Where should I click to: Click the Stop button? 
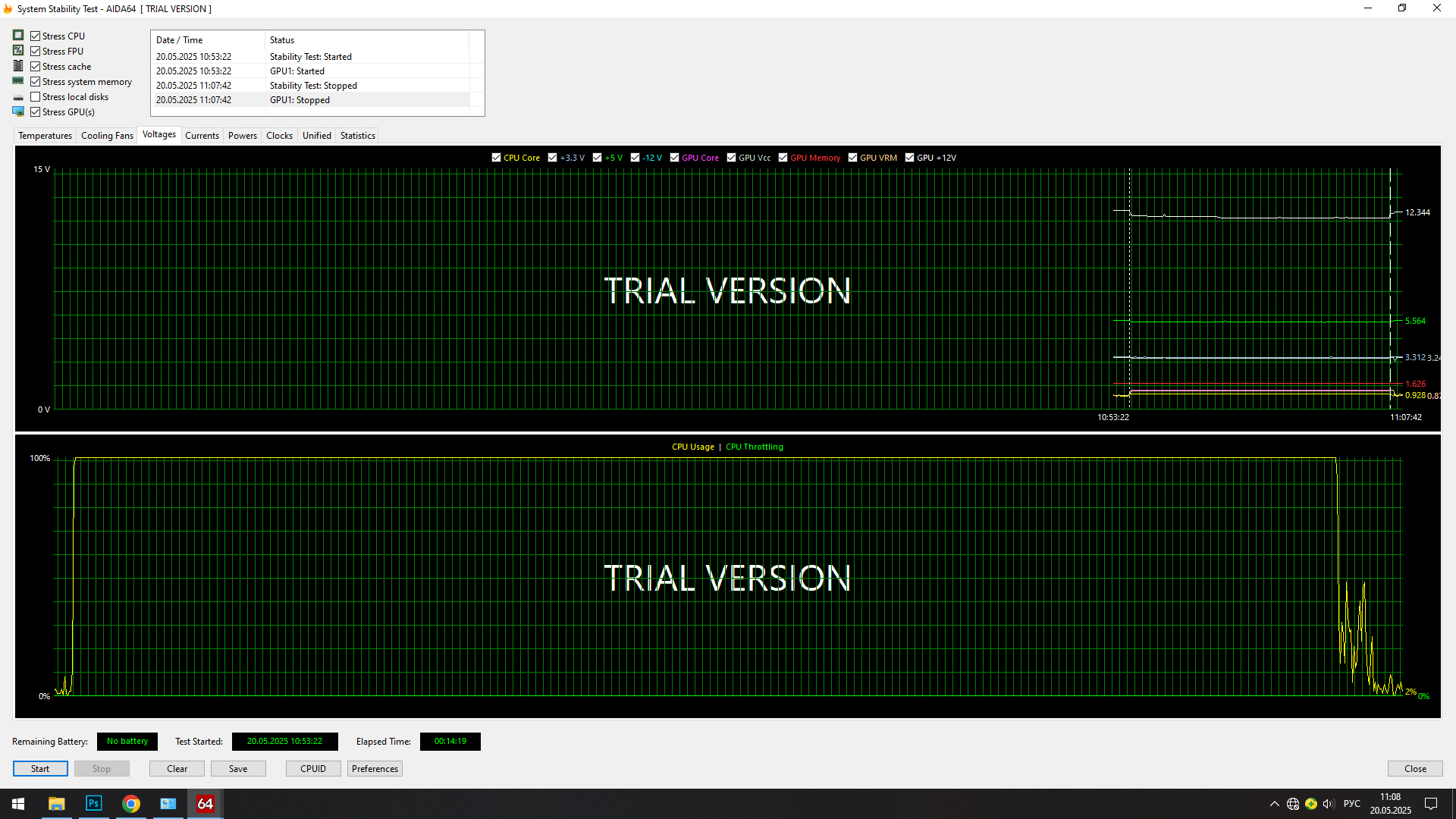pyautogui.click(x=102, y=769)
